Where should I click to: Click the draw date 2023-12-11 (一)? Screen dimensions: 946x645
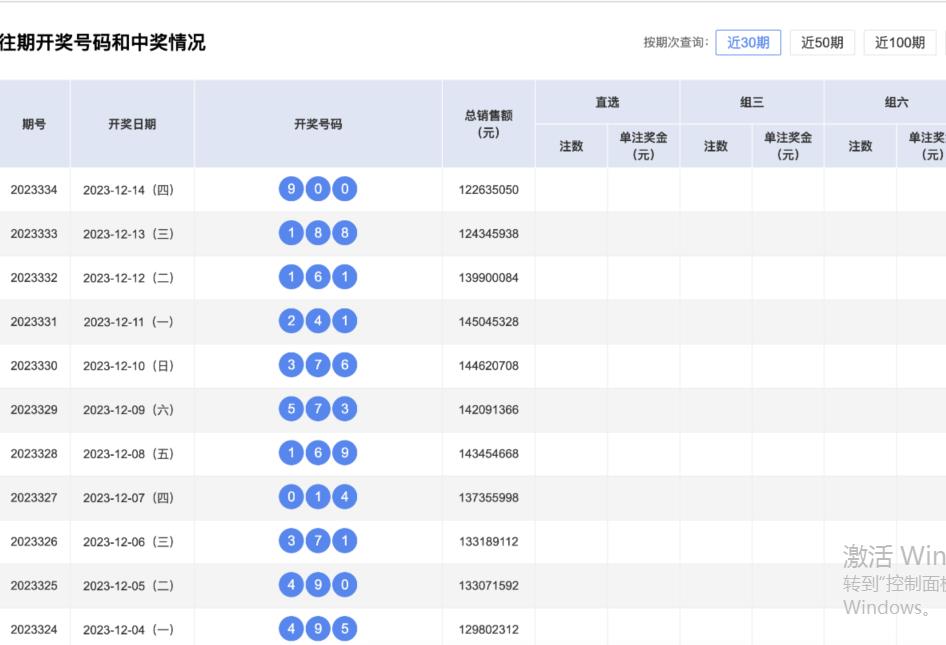[x=129, y=322]
